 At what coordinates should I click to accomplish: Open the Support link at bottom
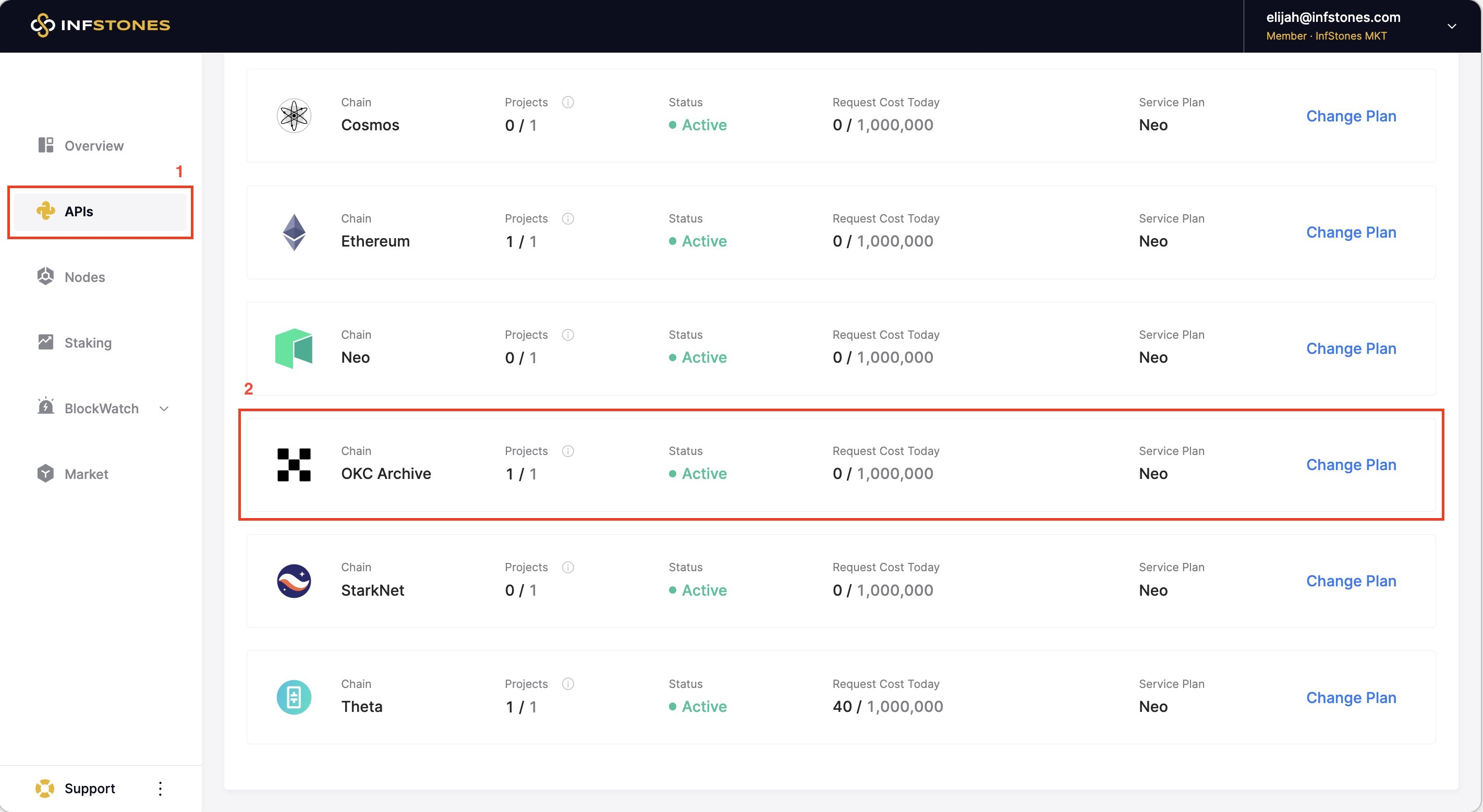point(89,788)
